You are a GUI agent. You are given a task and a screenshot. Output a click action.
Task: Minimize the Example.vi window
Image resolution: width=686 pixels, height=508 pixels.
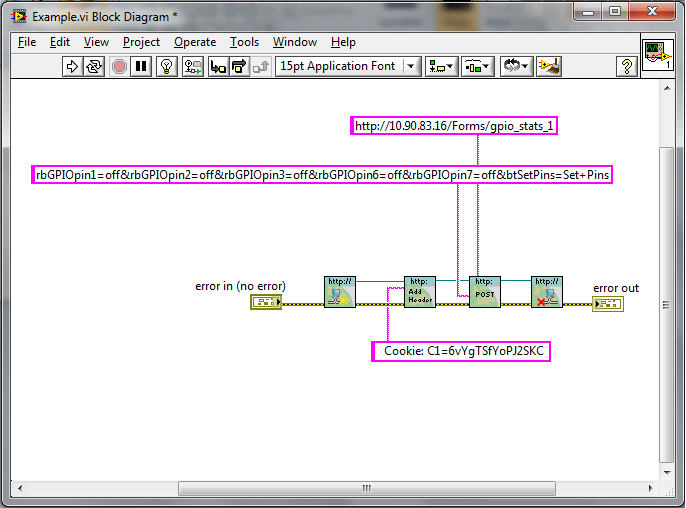[x=588, y=12]
